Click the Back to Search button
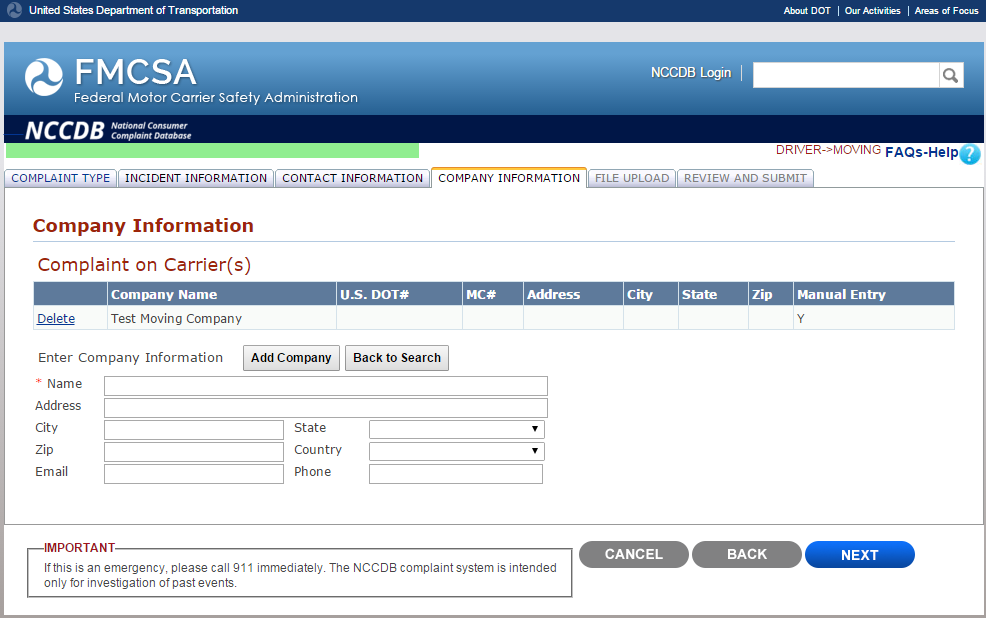The image size is (986, 618). click(x=397, y=358)
